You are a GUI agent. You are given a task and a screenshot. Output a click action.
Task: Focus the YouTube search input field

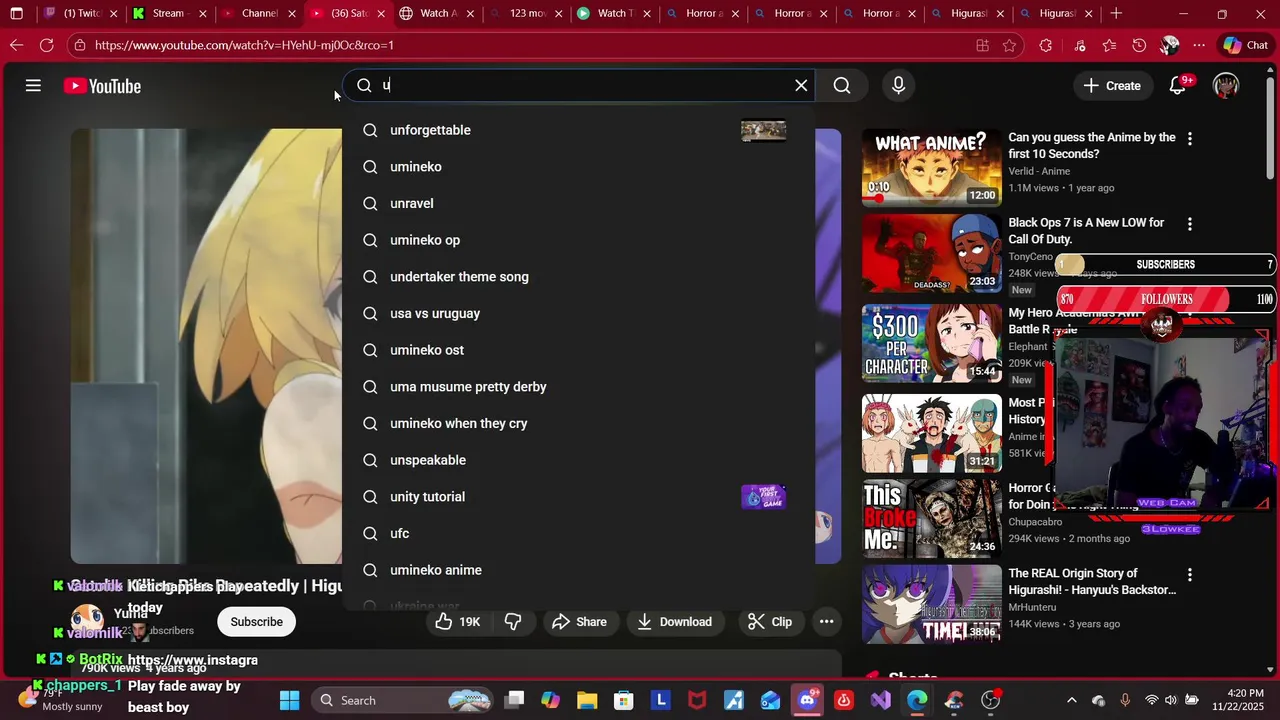(580, 86)
